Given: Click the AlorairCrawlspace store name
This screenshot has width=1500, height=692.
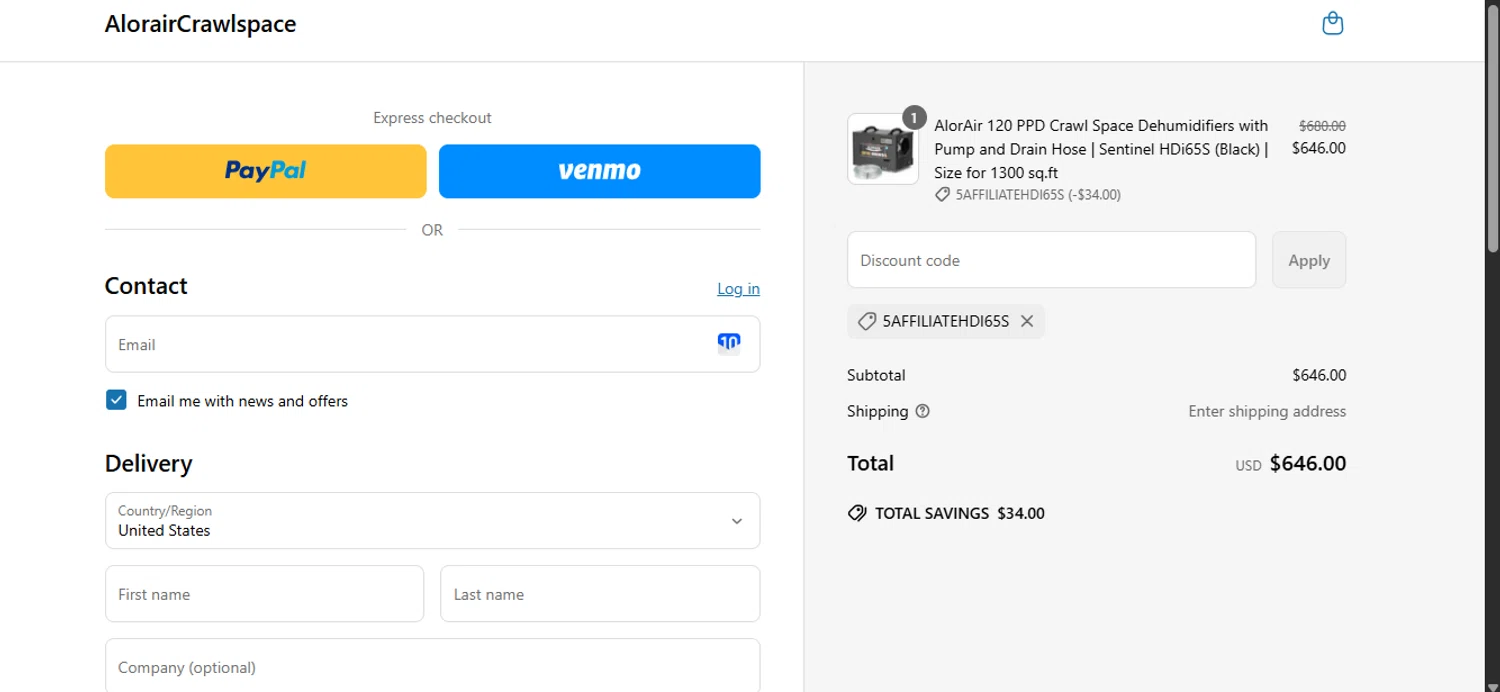Looking at the screenshot, I should pos(200,24).
